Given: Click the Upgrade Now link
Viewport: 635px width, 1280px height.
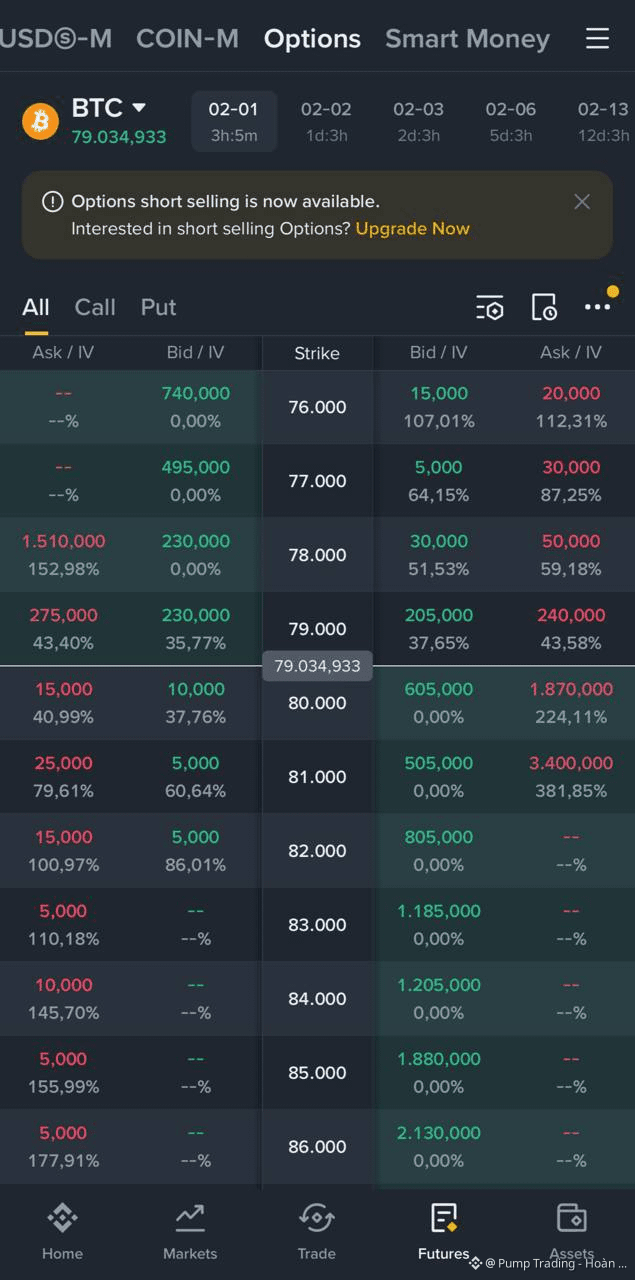Looking at the screenshot, I should (412, 229).
